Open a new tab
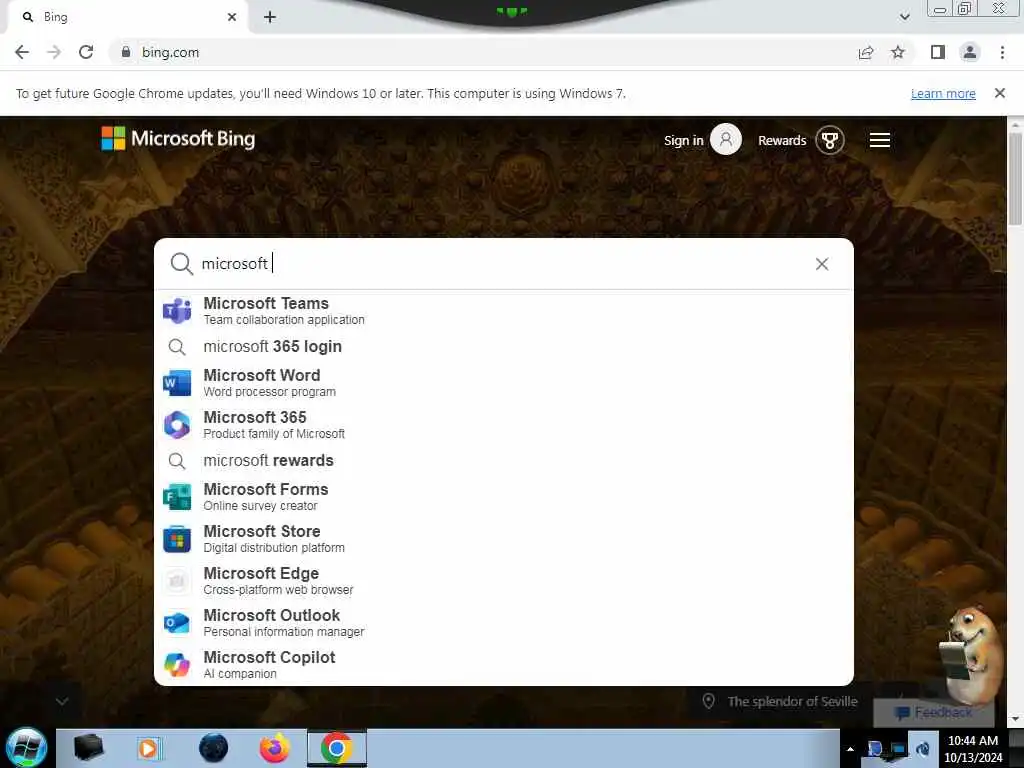 [x=270, y=17]
